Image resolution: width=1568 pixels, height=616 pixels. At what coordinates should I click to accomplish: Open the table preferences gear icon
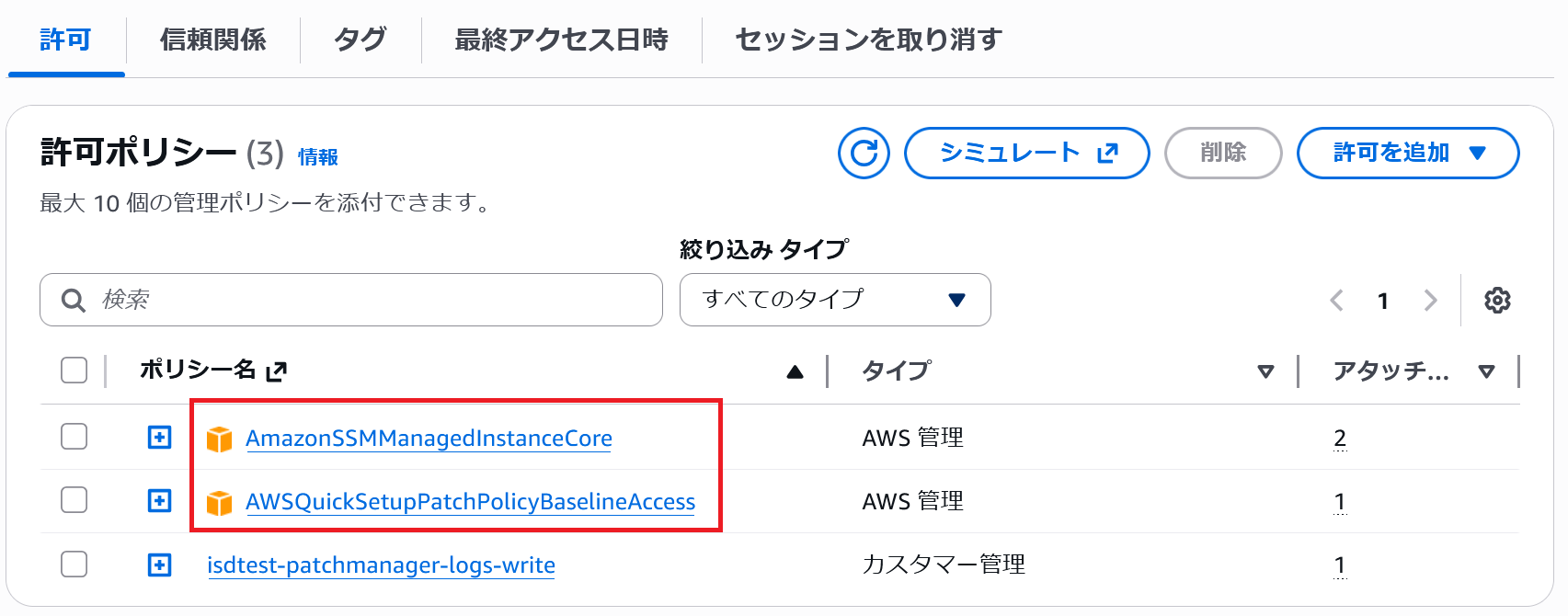pyautogui.click(x=1497, y=301)
